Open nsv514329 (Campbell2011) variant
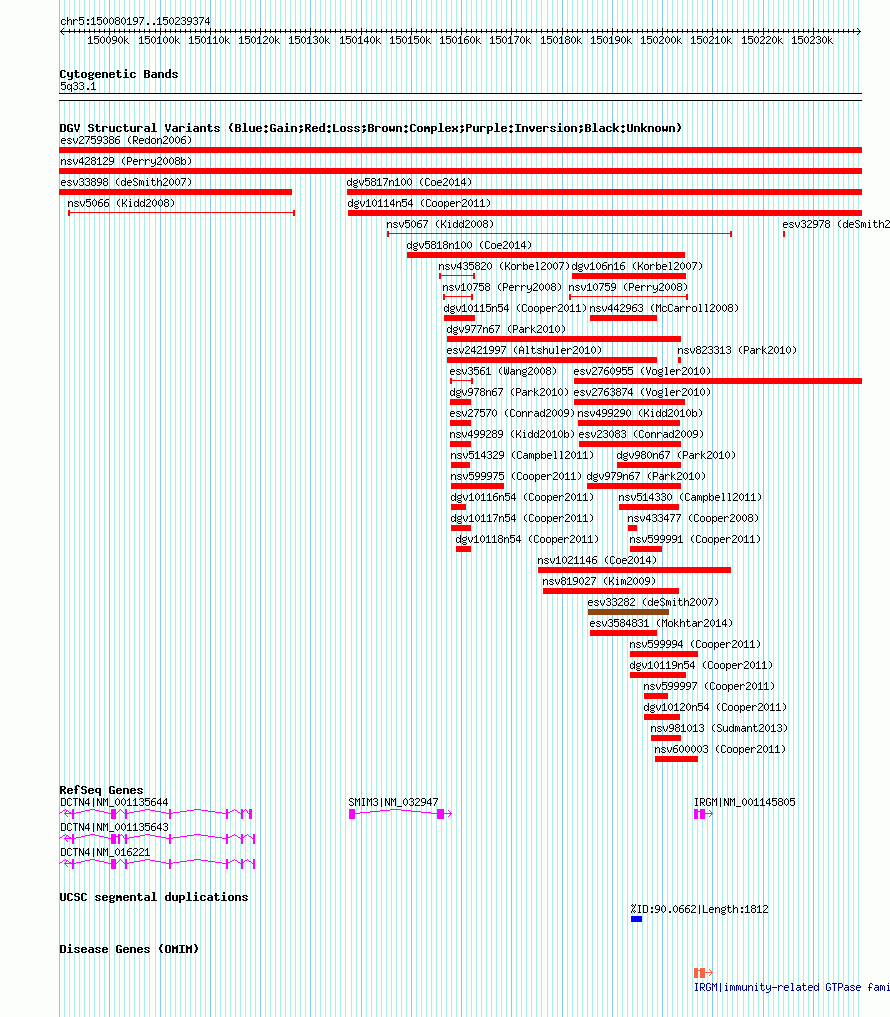 click(x=522, y=455)
